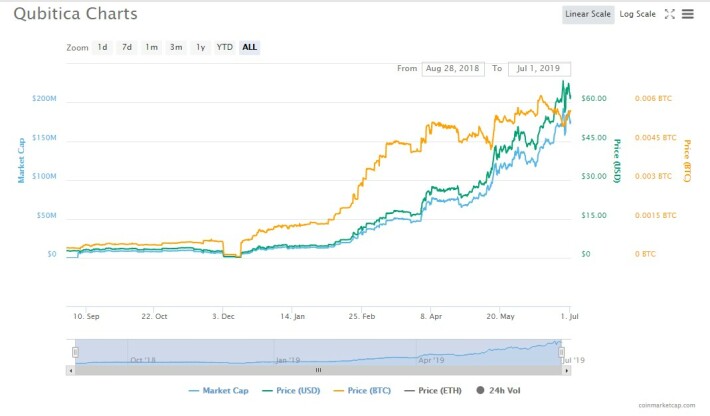Select the 3m zoom option
Image resolution: width=710 pixels, height=416 pixels.
(x=176, y=47)
